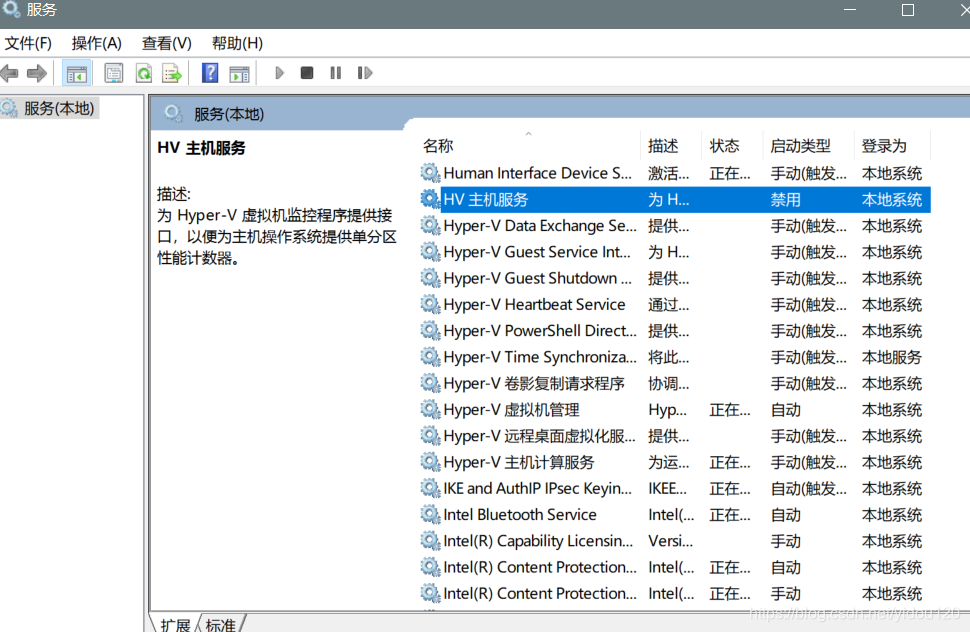The height and width of the screenshot is (632, 970).
Task: Select Hyper-V Heartbeat Service row
Action: click(x=675, y=305)
